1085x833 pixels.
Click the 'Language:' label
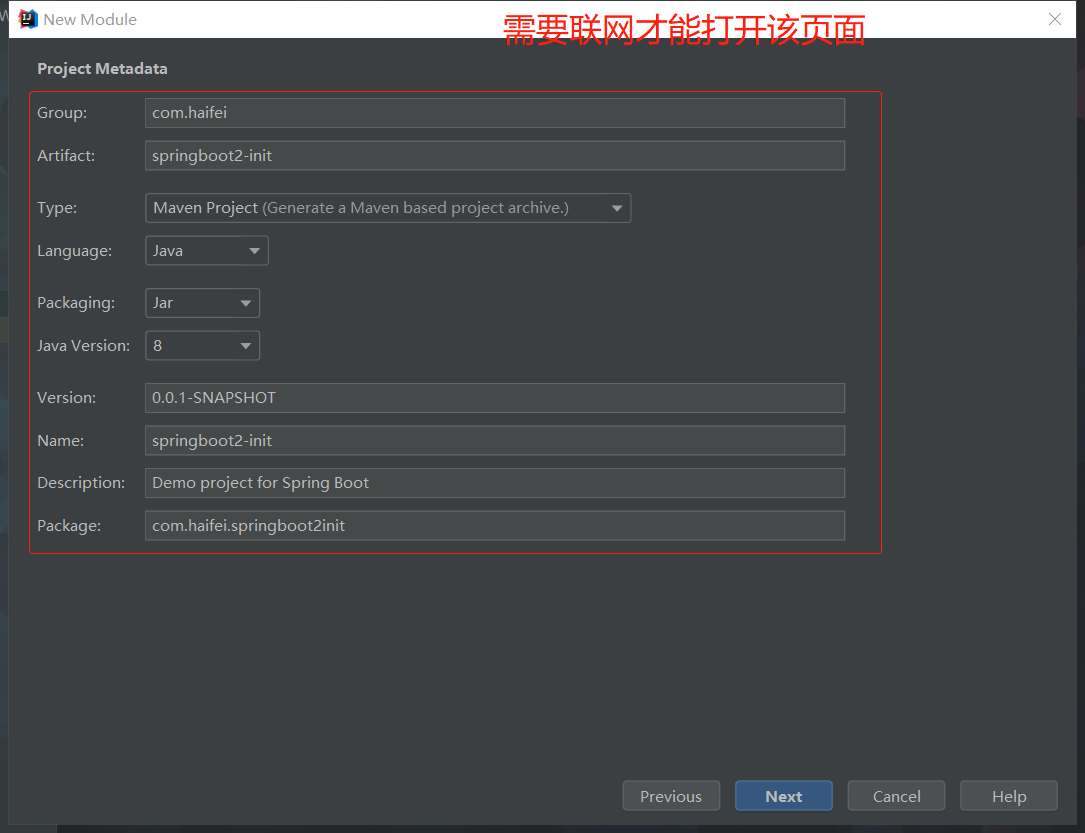75,251
